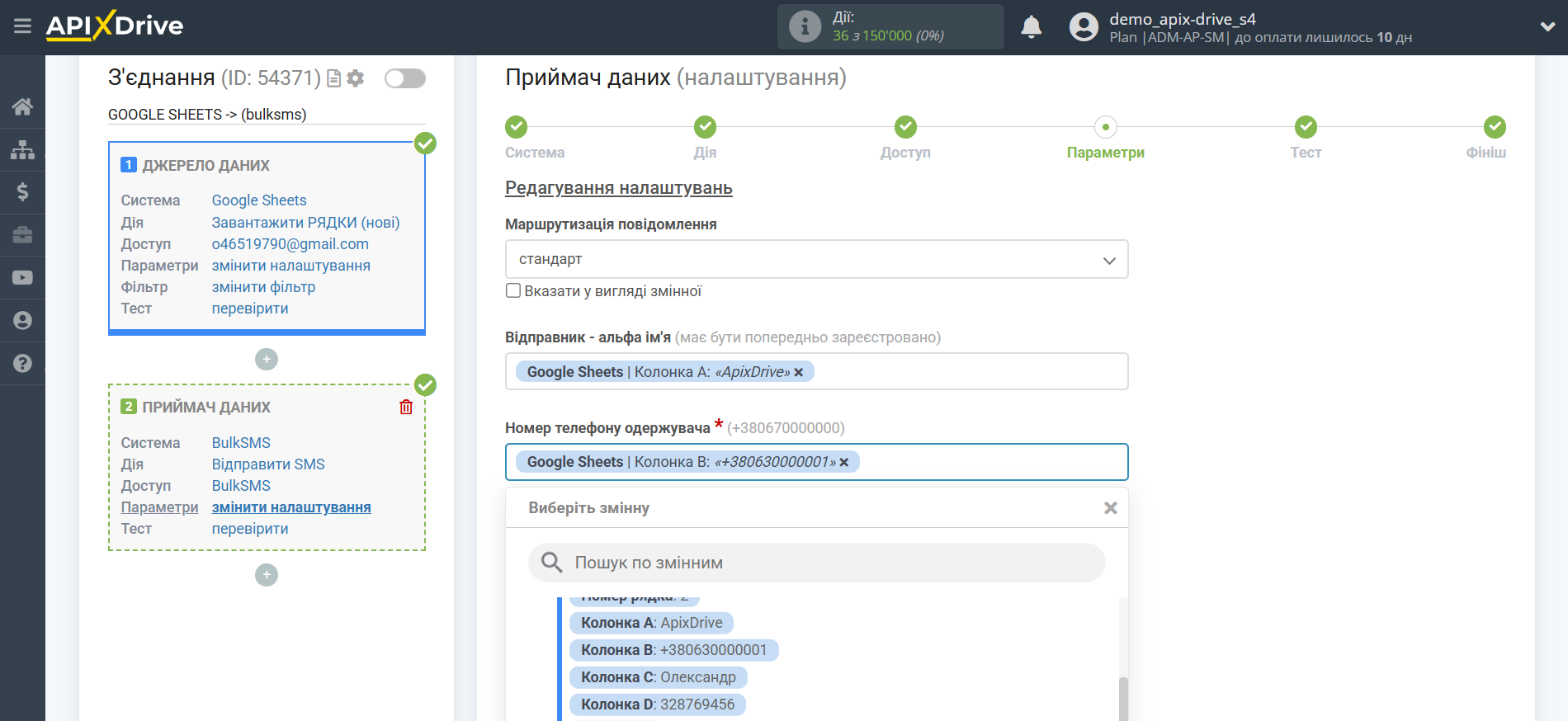
Task: Click the demo_apix-drive_s4 account name
Action: [1182, 19]
